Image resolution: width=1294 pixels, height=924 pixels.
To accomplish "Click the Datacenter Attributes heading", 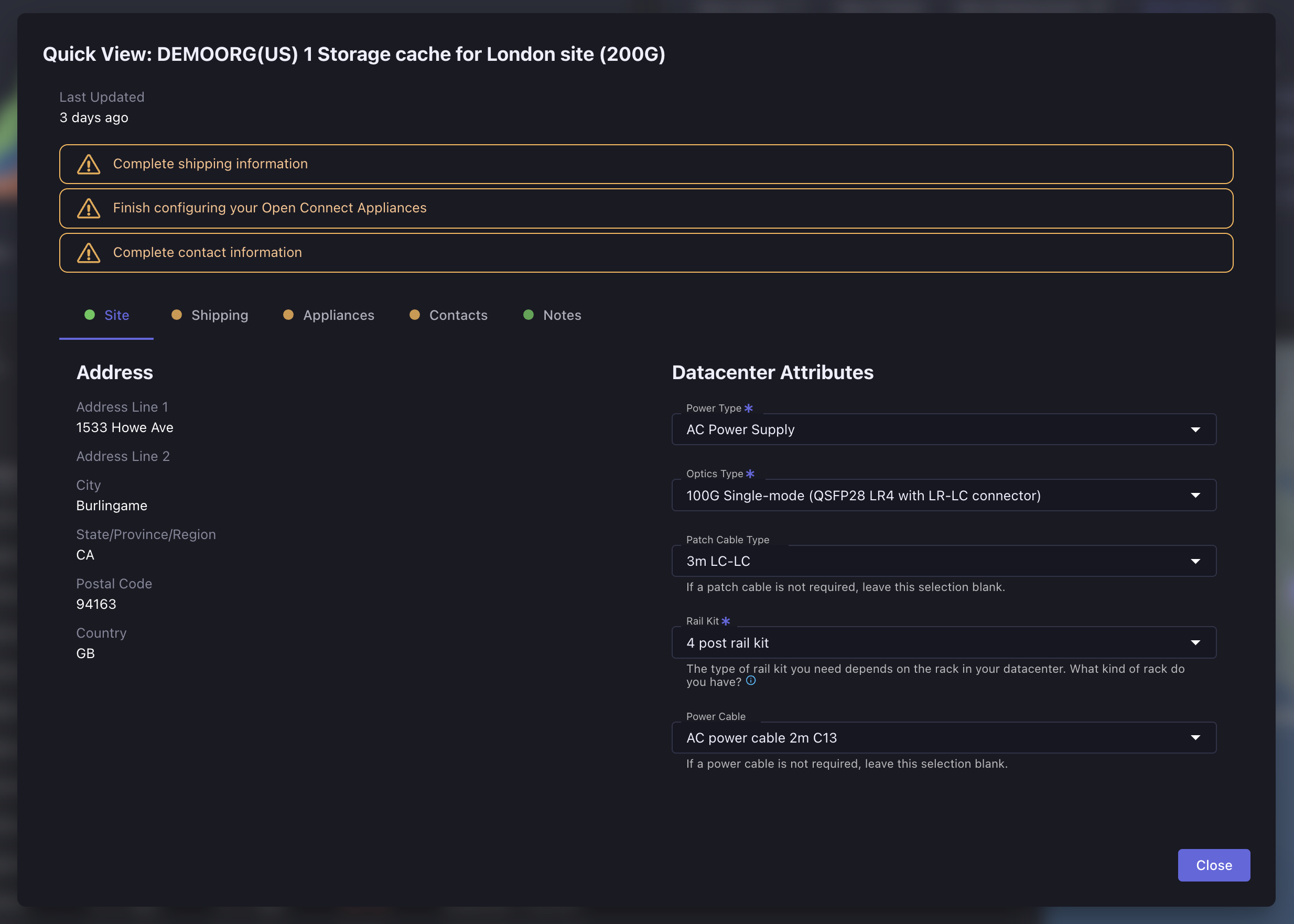I will point(772,372).
